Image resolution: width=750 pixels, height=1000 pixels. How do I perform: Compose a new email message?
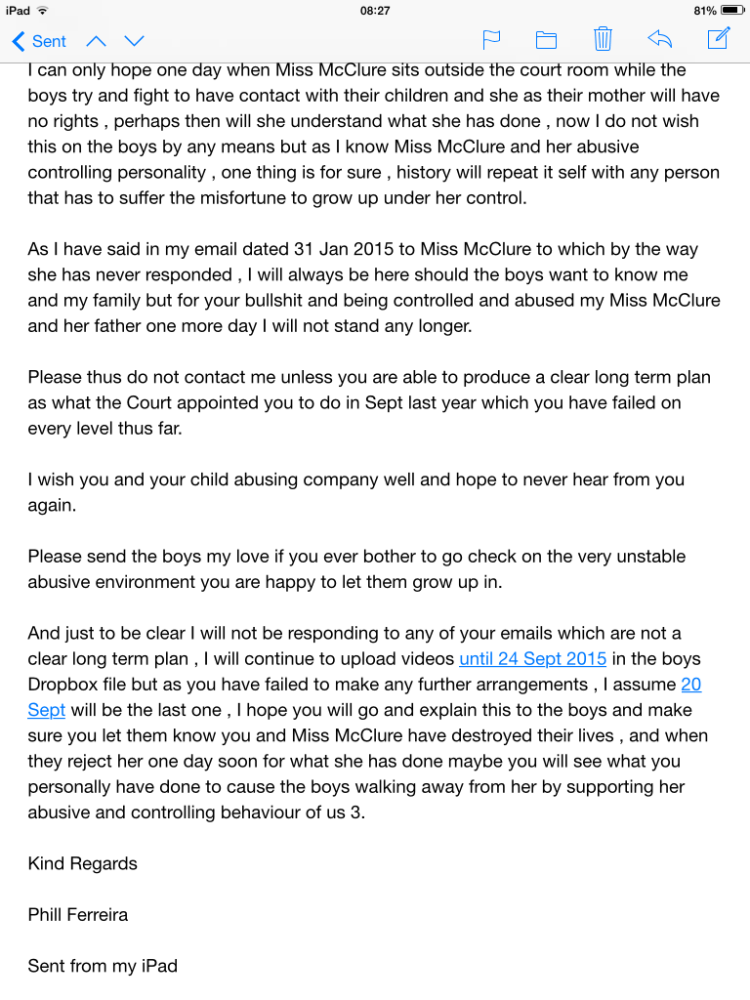(718, 39)
